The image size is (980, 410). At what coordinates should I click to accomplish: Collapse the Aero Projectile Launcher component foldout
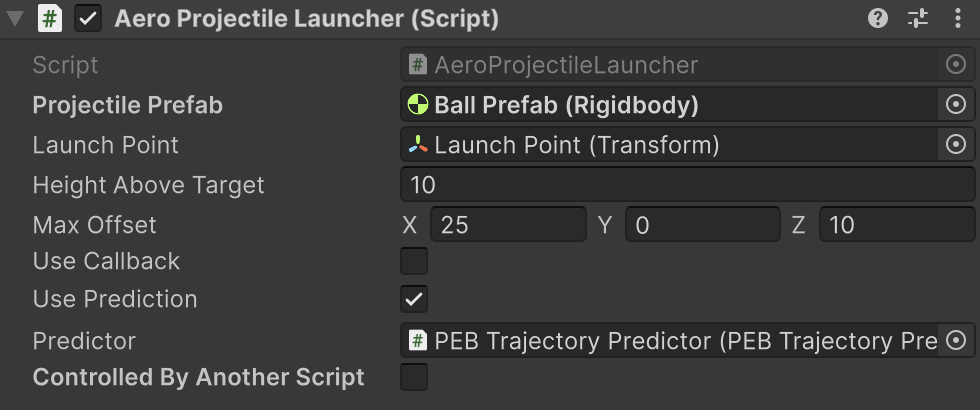point(16,19)
